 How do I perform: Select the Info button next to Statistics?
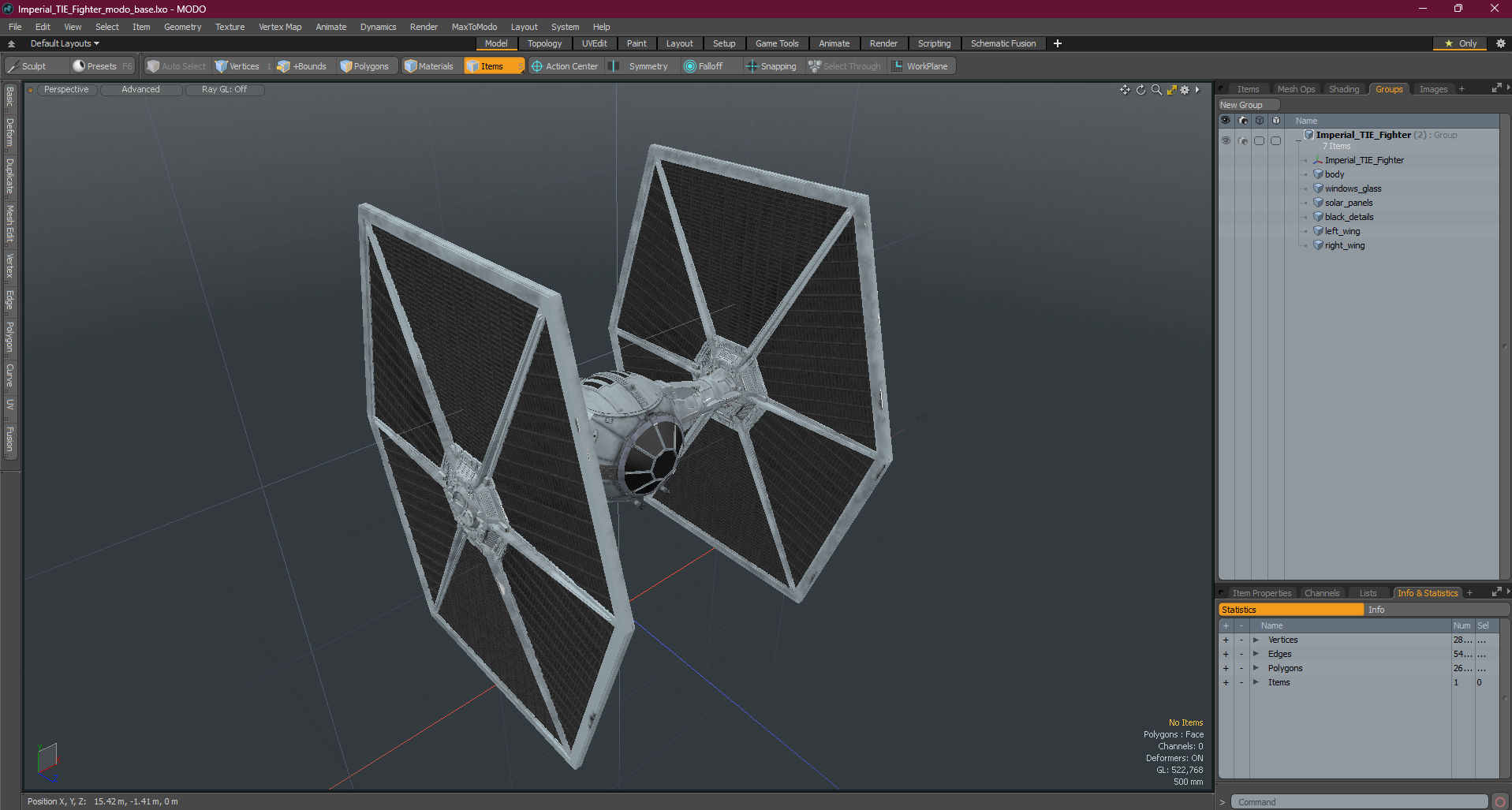[1435, 610]
